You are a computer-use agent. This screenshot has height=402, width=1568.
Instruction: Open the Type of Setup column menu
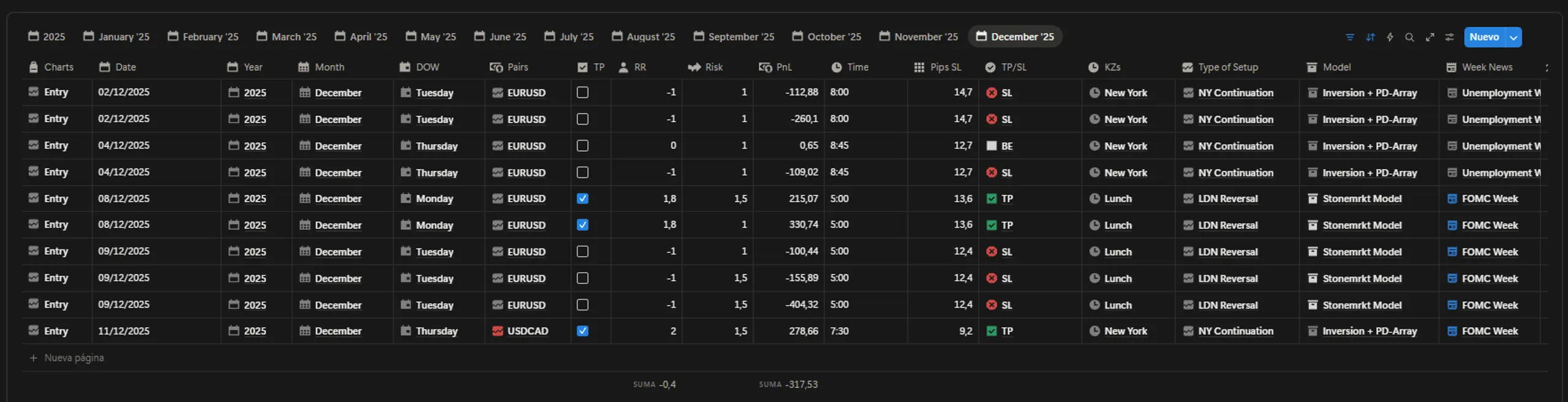coord(1220,67)
